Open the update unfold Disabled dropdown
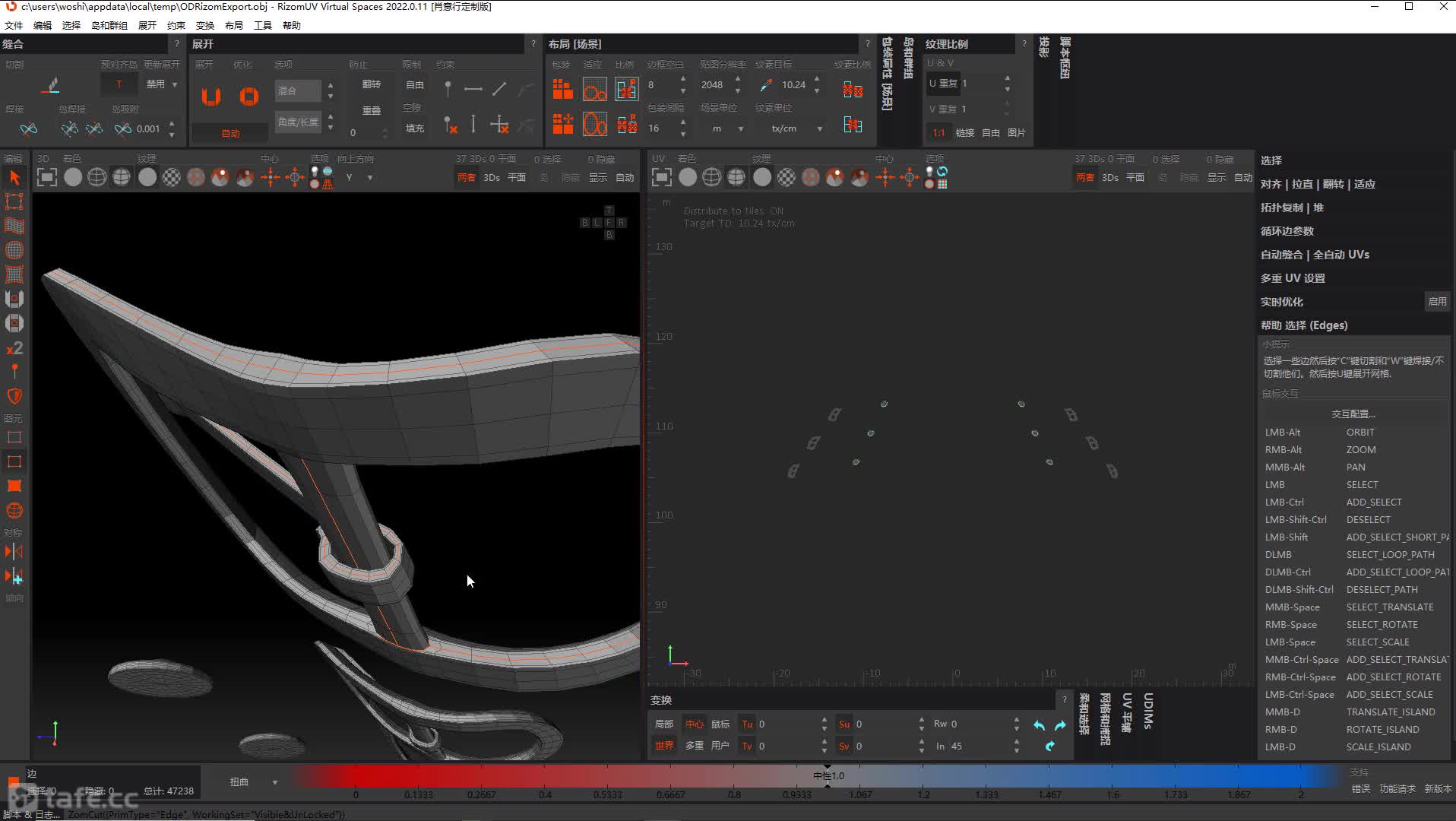 tap(161, 84)
